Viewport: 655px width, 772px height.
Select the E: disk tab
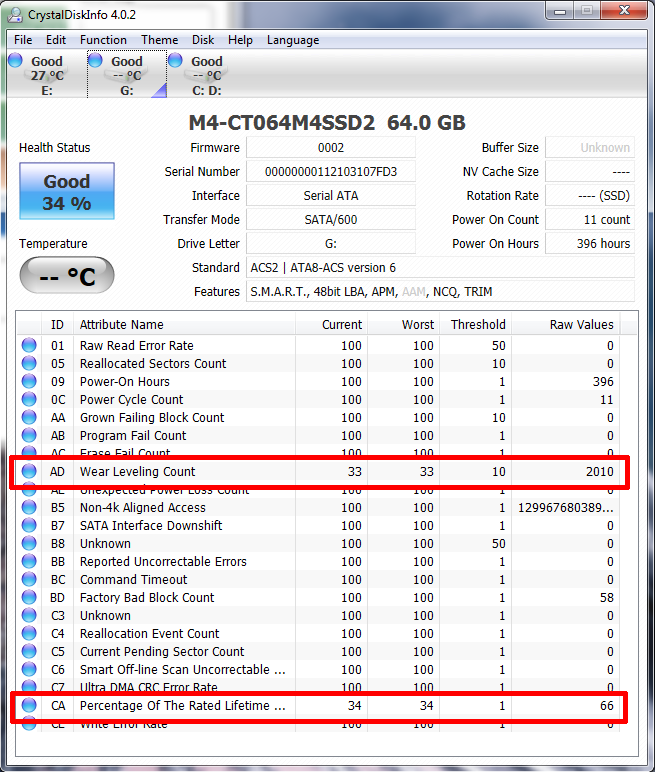pyautogui.click(x=47, y=75)
